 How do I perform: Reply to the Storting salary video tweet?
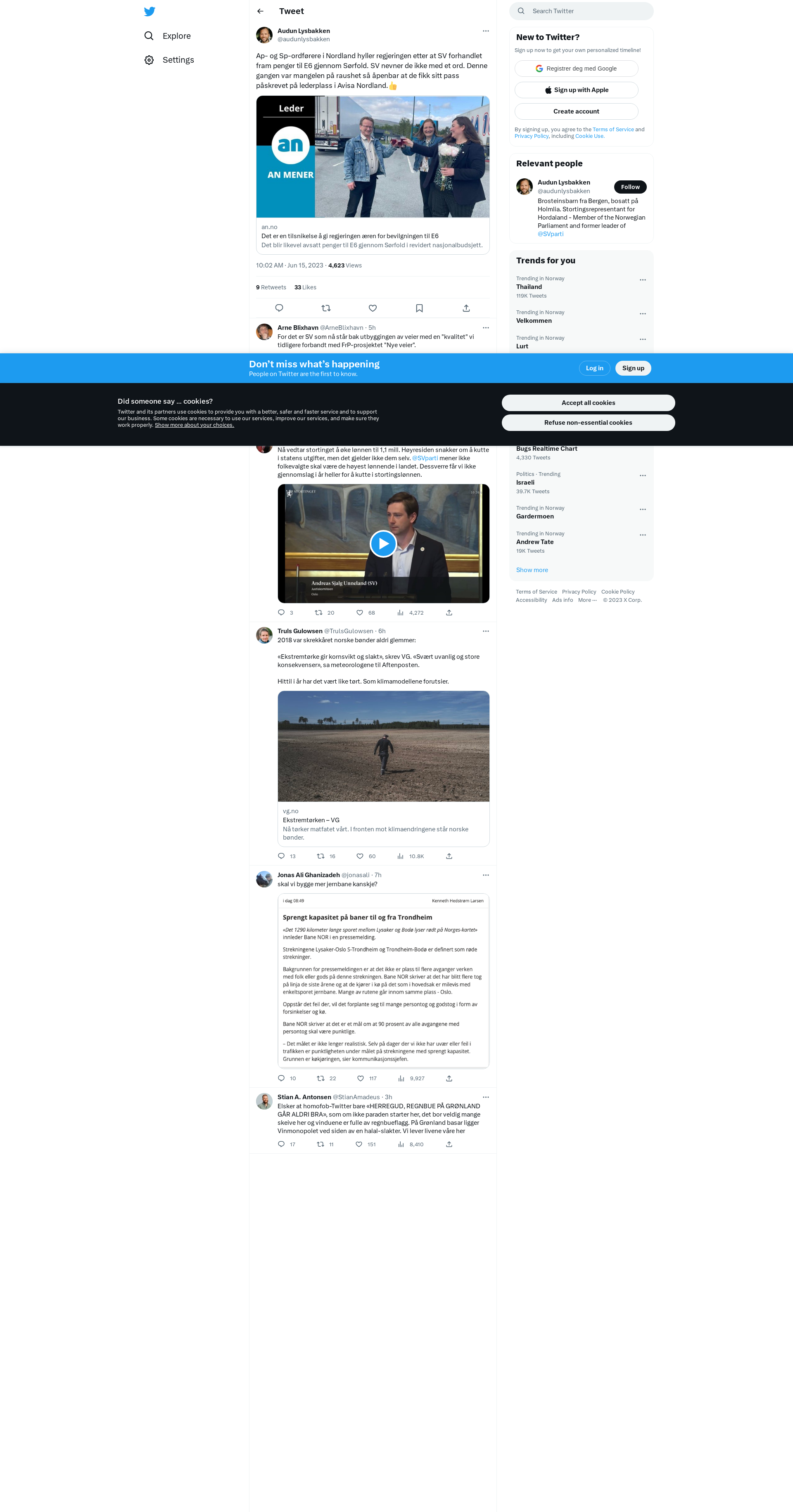281,613
